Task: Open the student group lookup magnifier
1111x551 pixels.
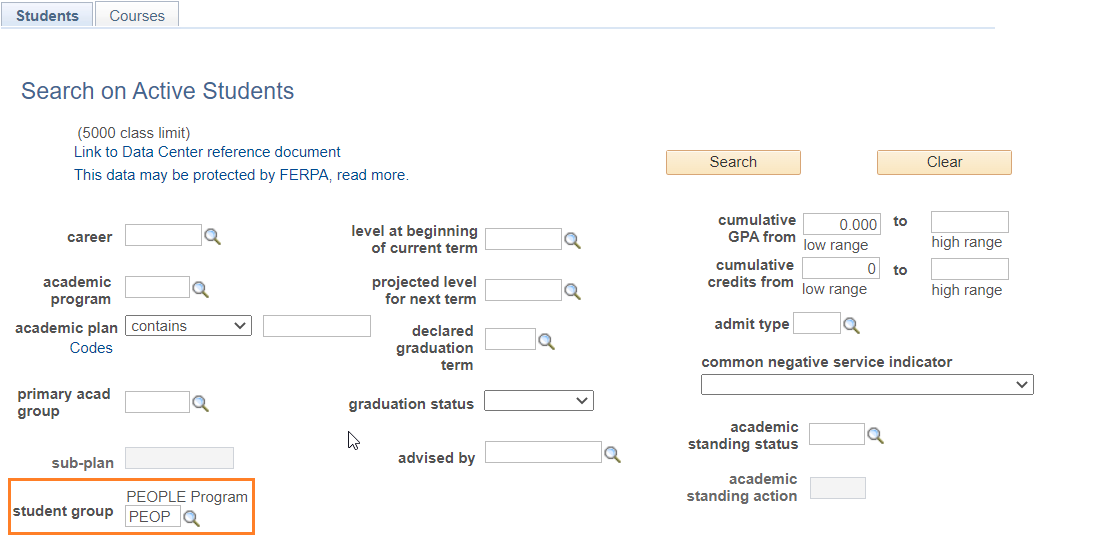Action: pos(191,518)
